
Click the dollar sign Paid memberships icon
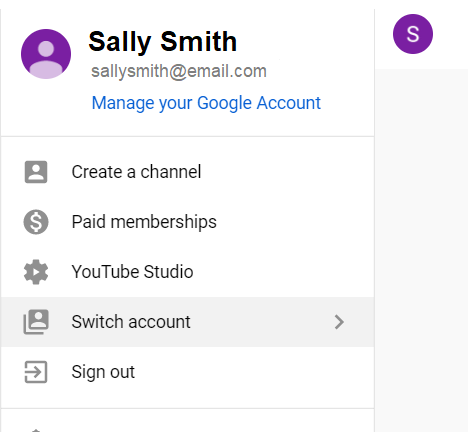36,222
